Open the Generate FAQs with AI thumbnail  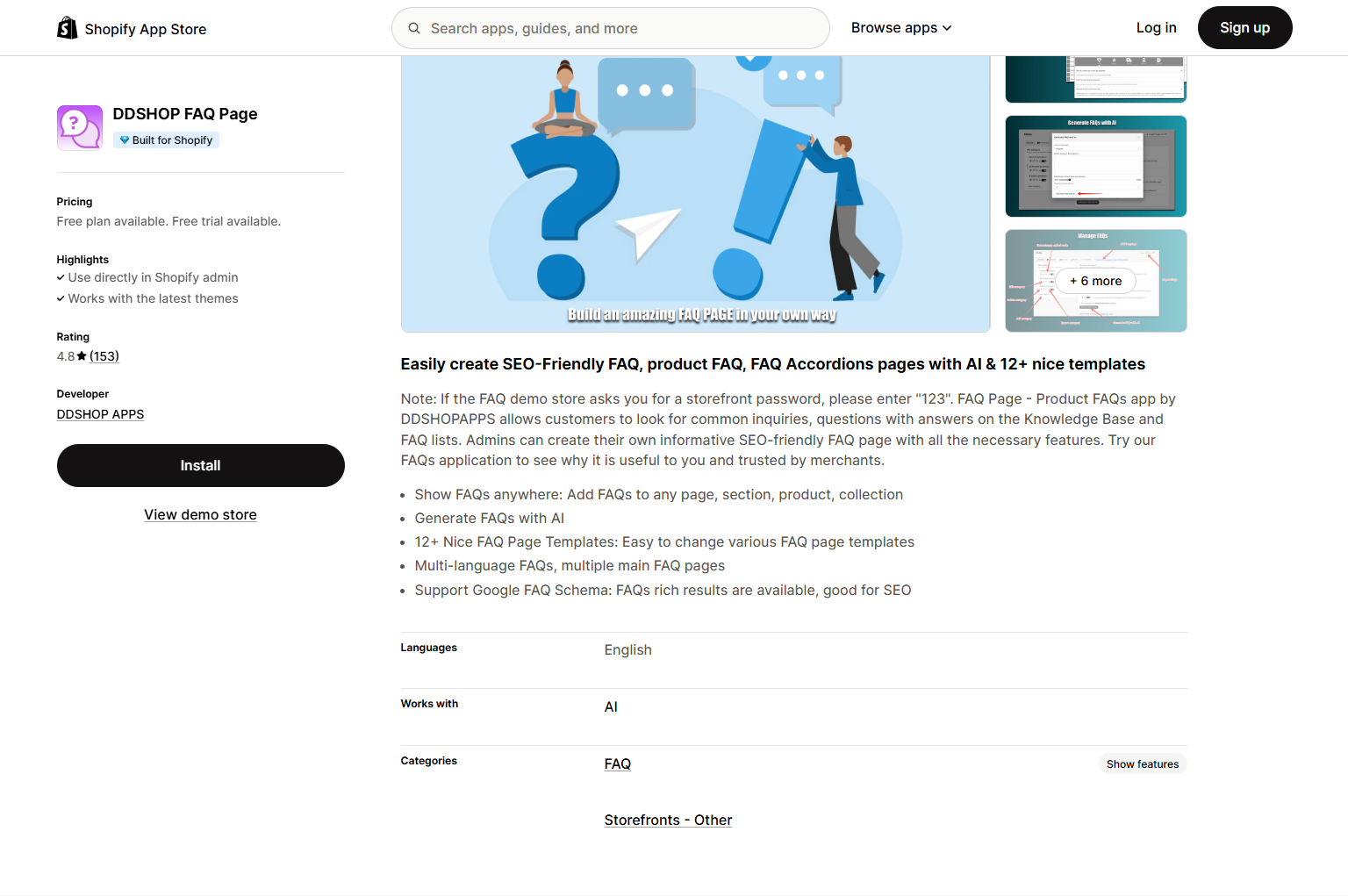[1095, 167]
